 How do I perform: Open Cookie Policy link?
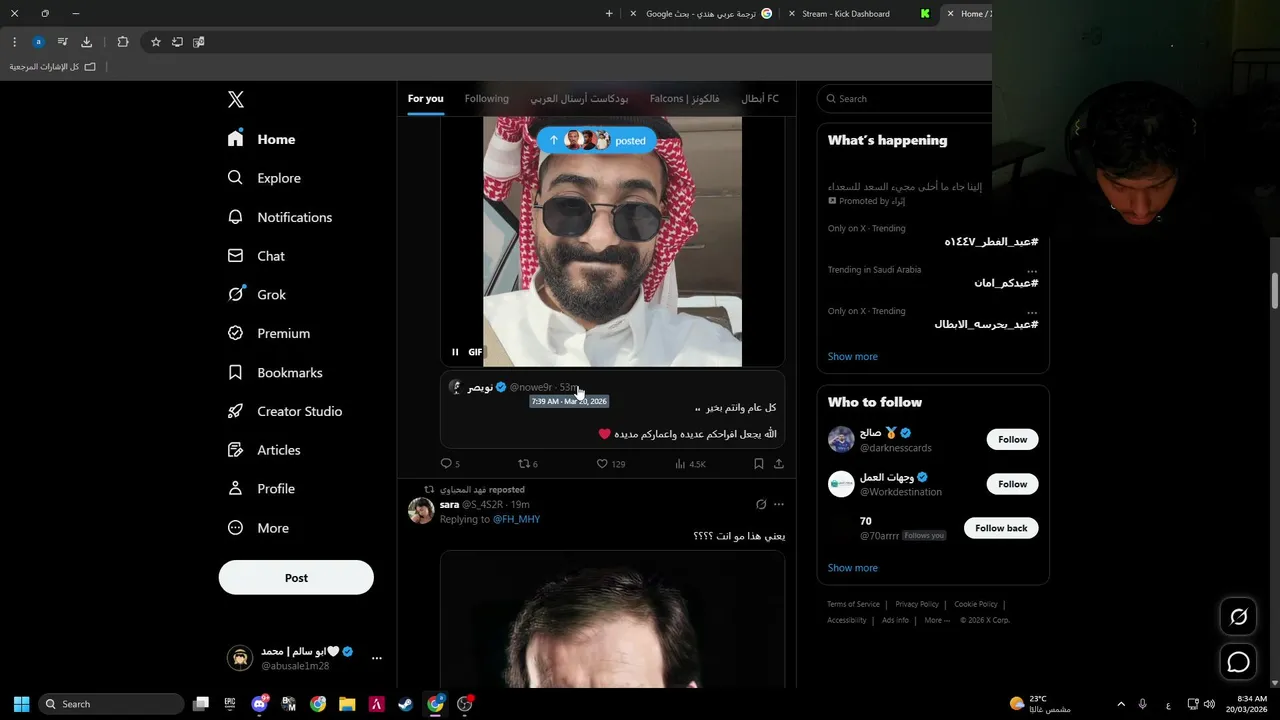976,604
